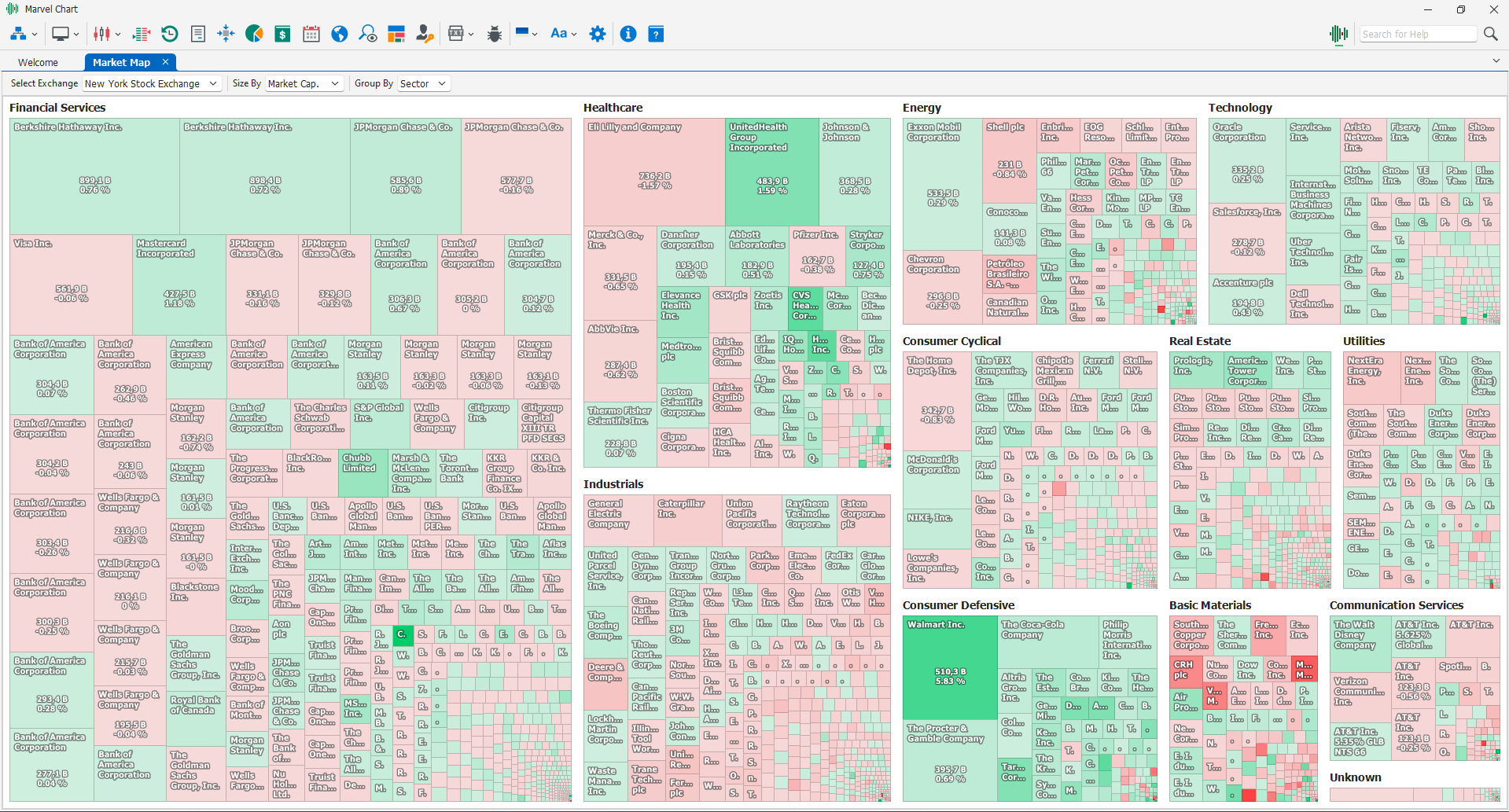This screenshot has height=812, width=1509.
Task: Click the Industrials sector heading
Action: 613,484
